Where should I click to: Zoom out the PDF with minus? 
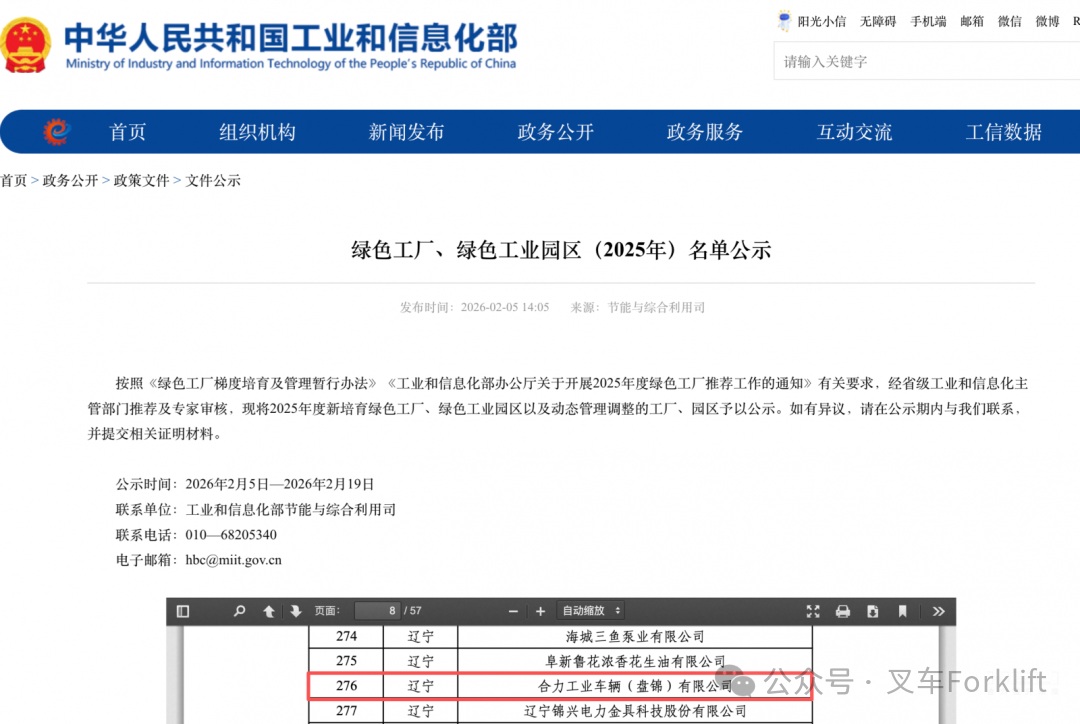click(513, 611)
